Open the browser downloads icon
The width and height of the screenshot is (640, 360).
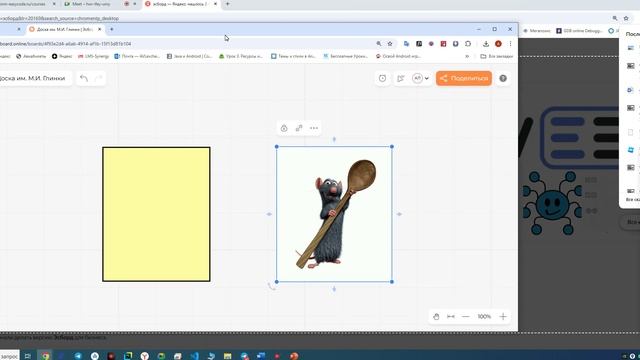[486, 44]
